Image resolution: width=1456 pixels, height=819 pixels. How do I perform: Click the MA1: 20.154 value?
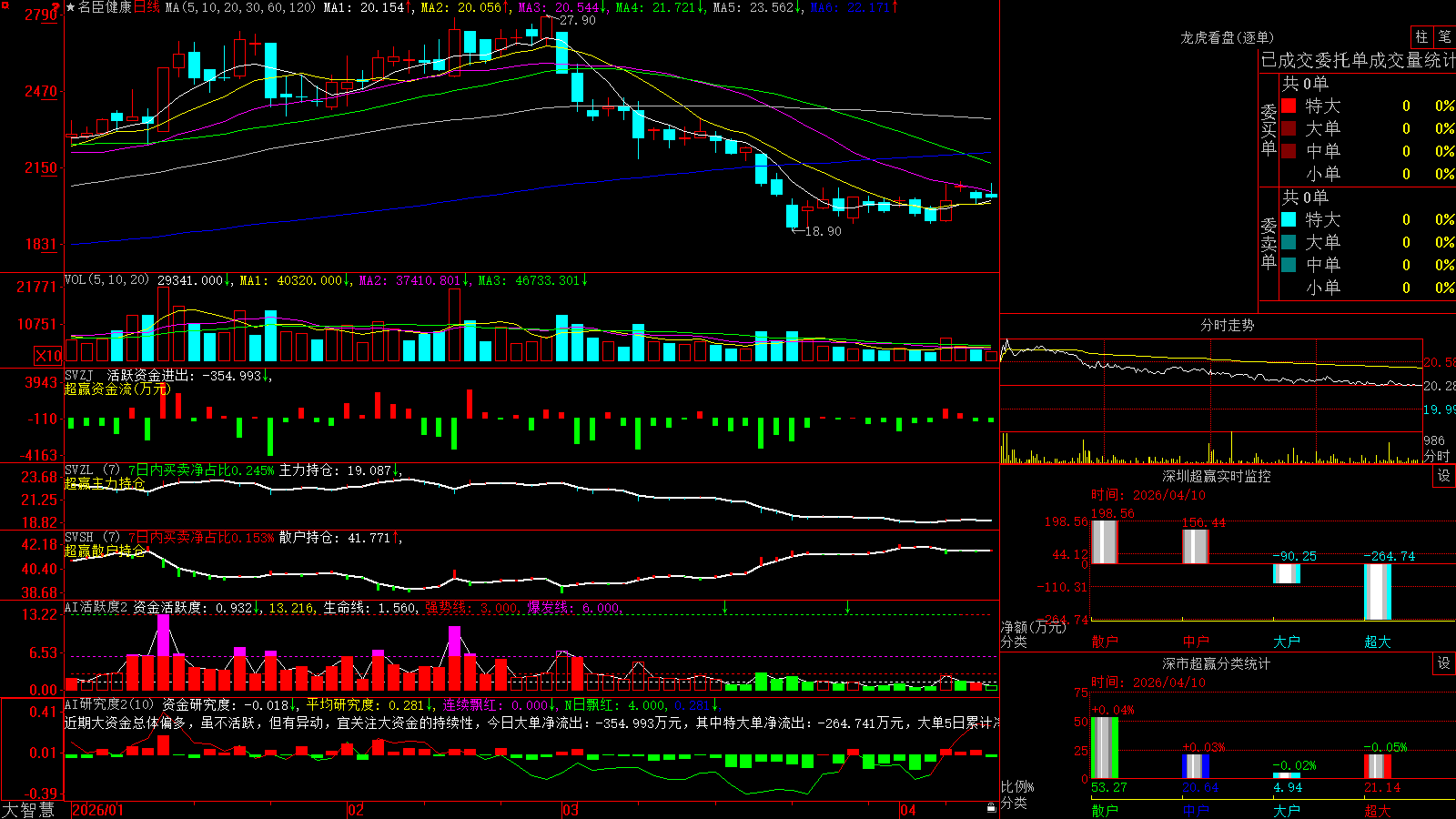coord(364,7)
